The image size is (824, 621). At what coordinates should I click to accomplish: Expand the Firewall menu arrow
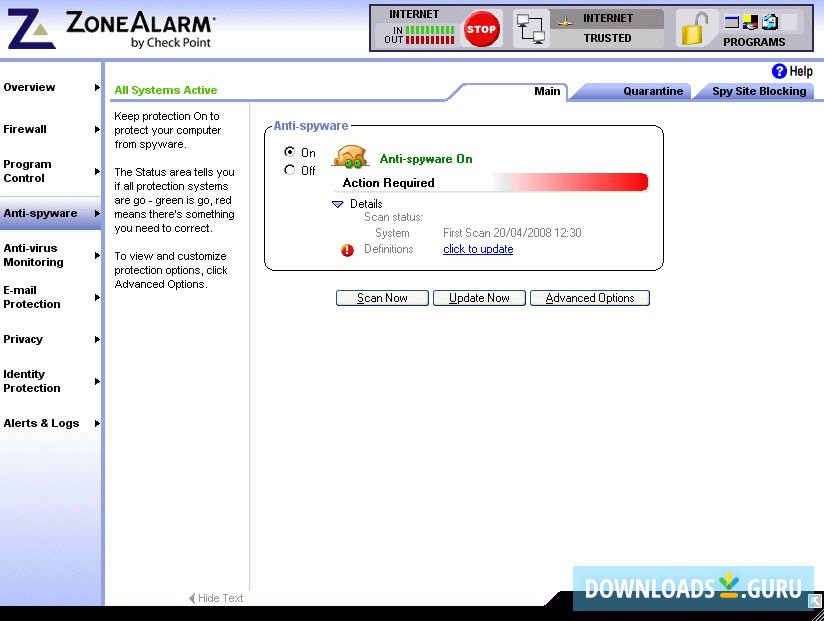pos(97,129)
